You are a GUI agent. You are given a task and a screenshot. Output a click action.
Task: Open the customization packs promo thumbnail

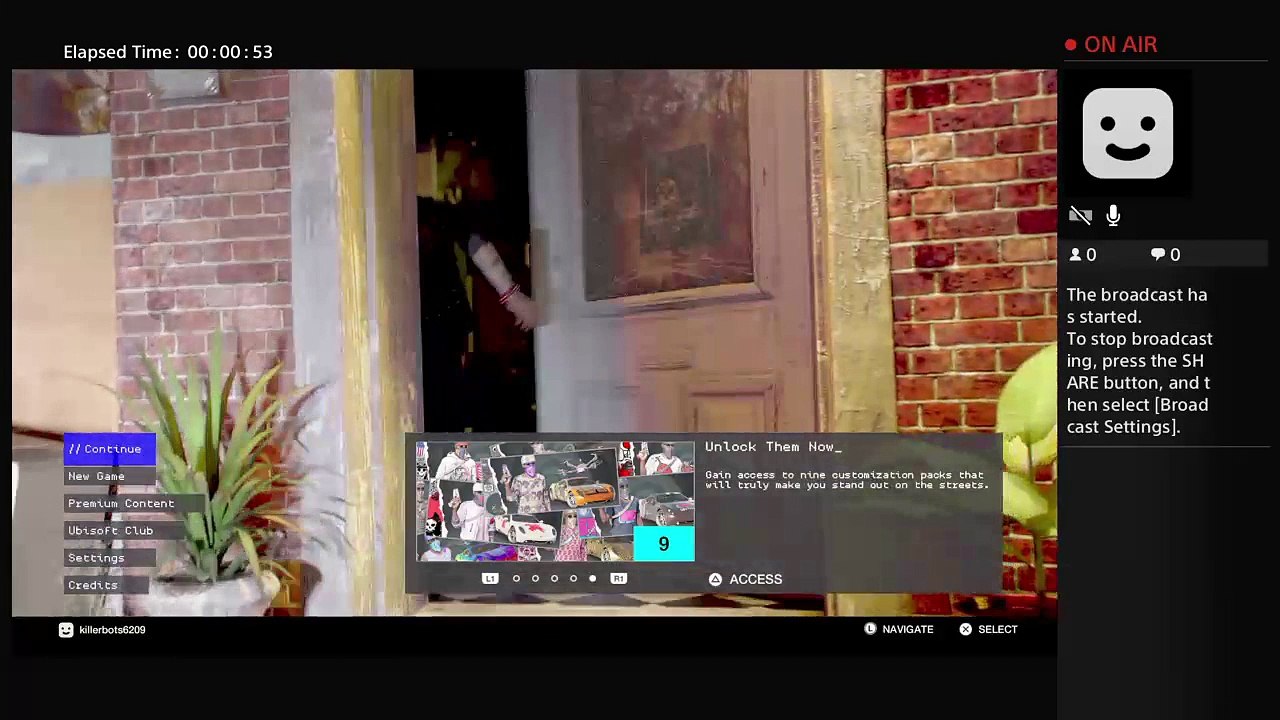pyautogui.click(x=555, y=501)
